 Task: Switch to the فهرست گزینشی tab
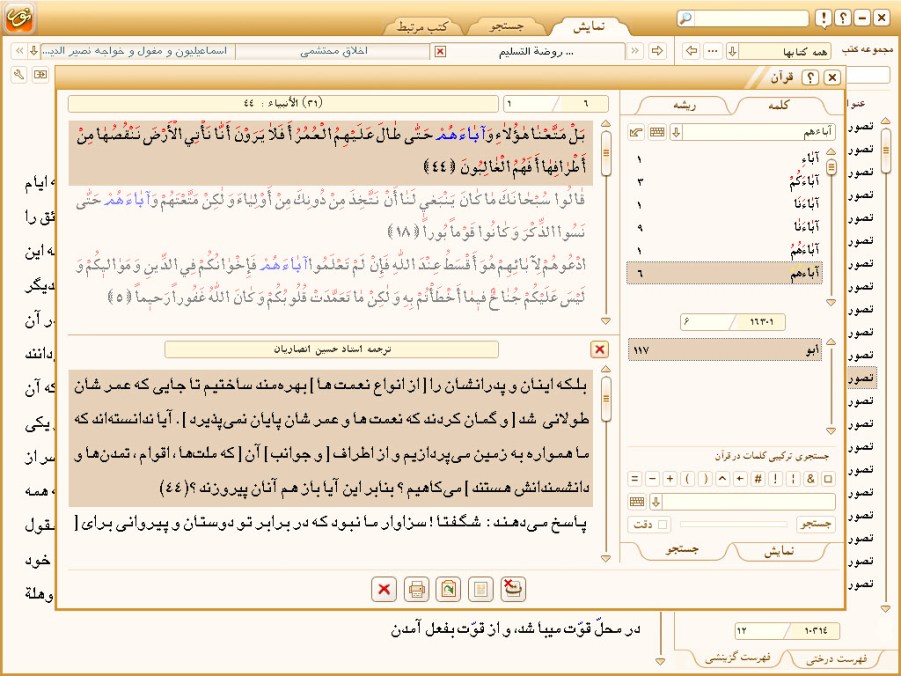coord(737,658)
